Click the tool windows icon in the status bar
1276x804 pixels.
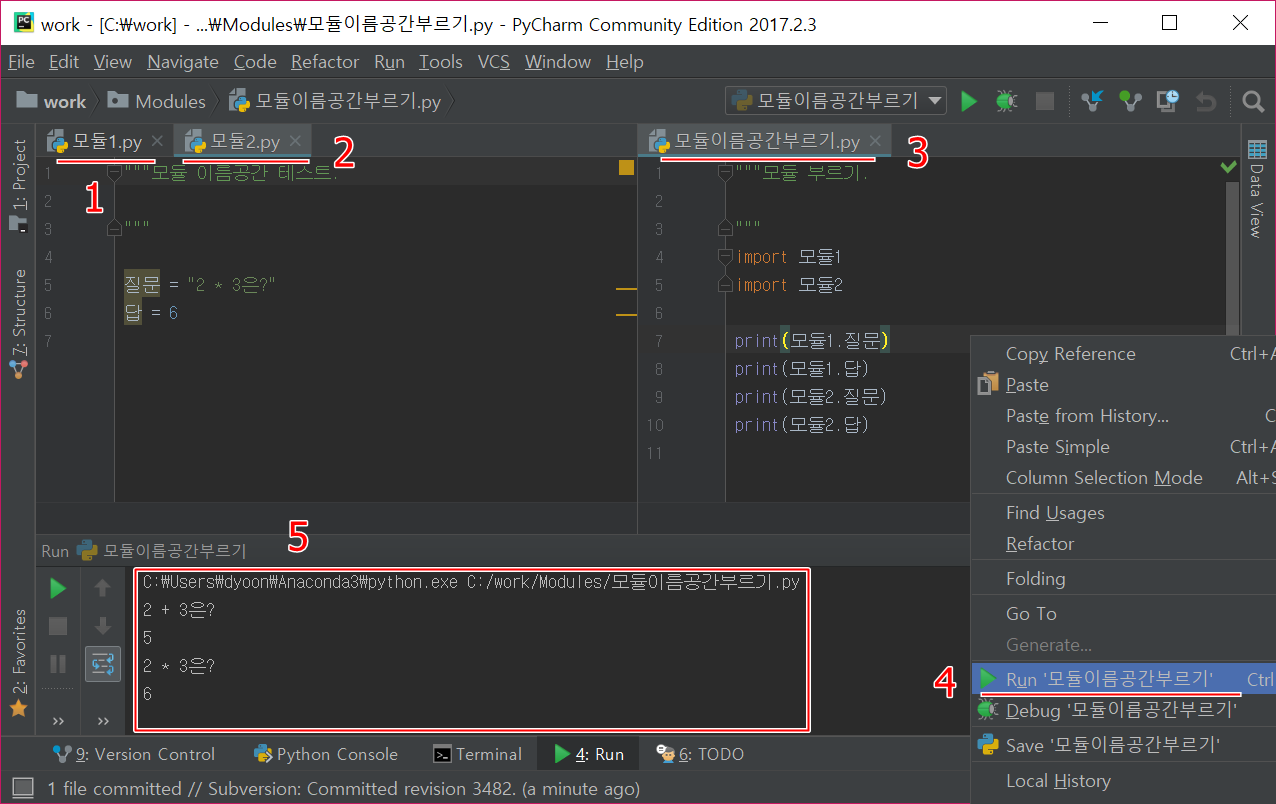[22, 789]
